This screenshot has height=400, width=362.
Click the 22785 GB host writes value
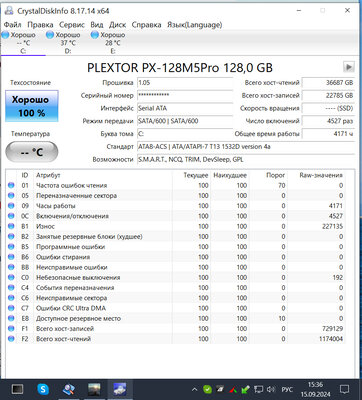click(x=328, y=95)
